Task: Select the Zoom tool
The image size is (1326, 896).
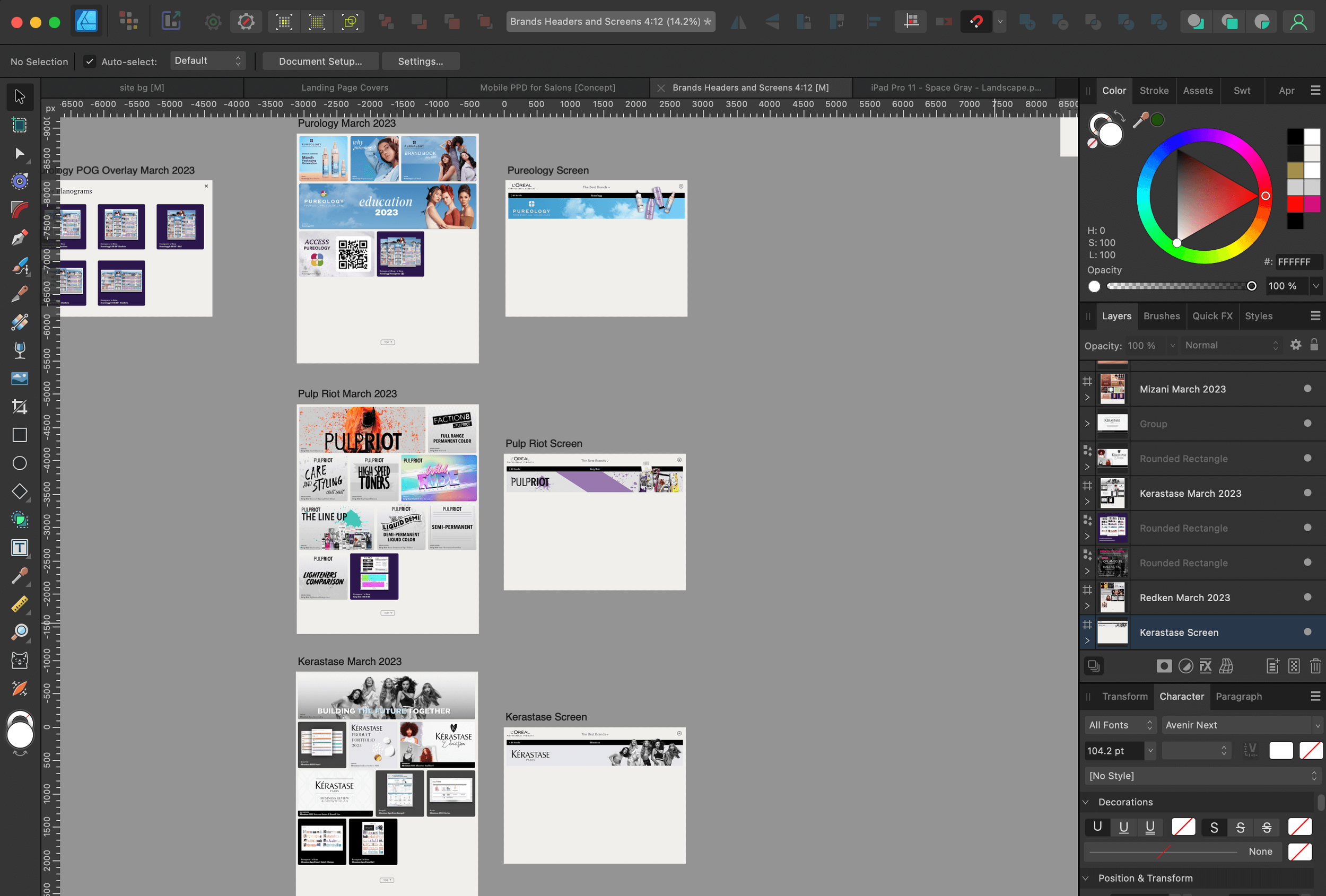Action: click(20, 632)
